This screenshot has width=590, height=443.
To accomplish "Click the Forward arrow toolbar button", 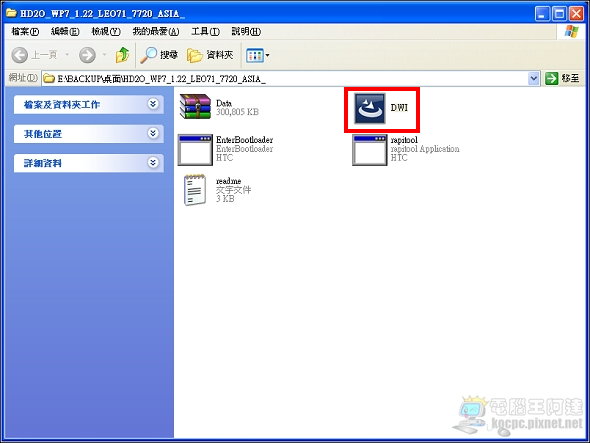I will click(87, 55).
